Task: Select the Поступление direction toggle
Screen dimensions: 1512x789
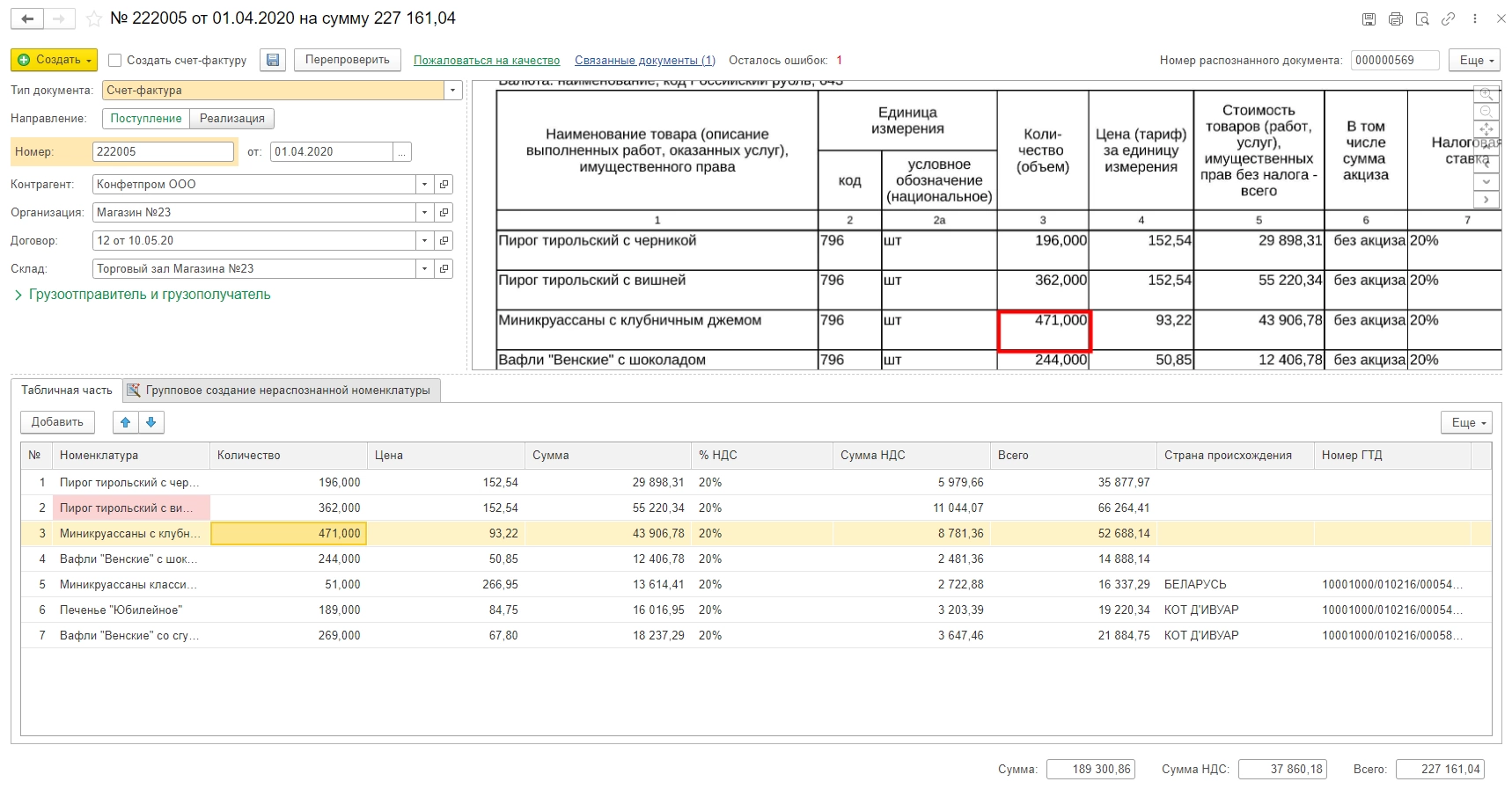Action: (x=146, y=119)
